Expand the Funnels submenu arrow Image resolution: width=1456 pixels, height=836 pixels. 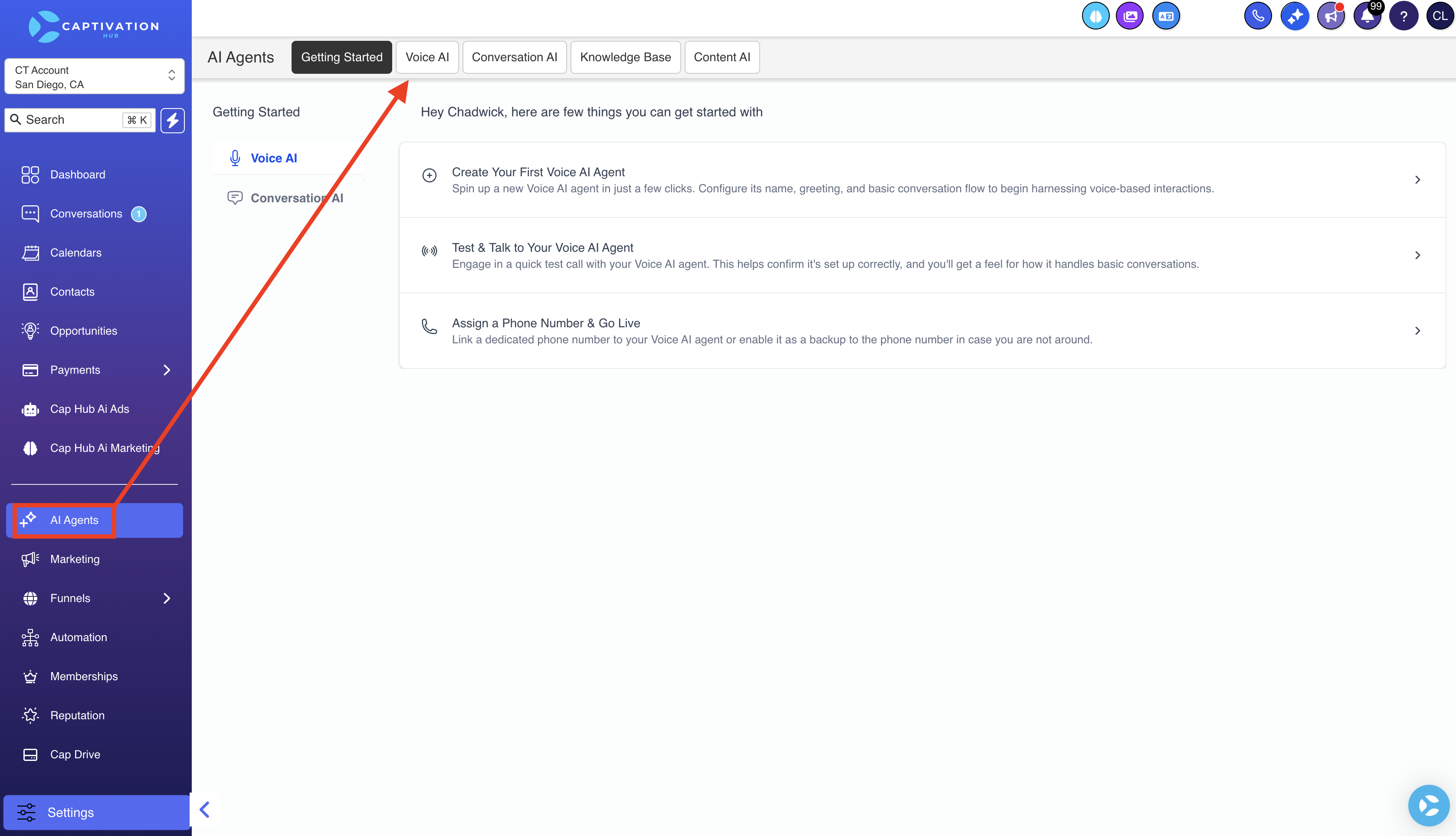click(167, 598)
